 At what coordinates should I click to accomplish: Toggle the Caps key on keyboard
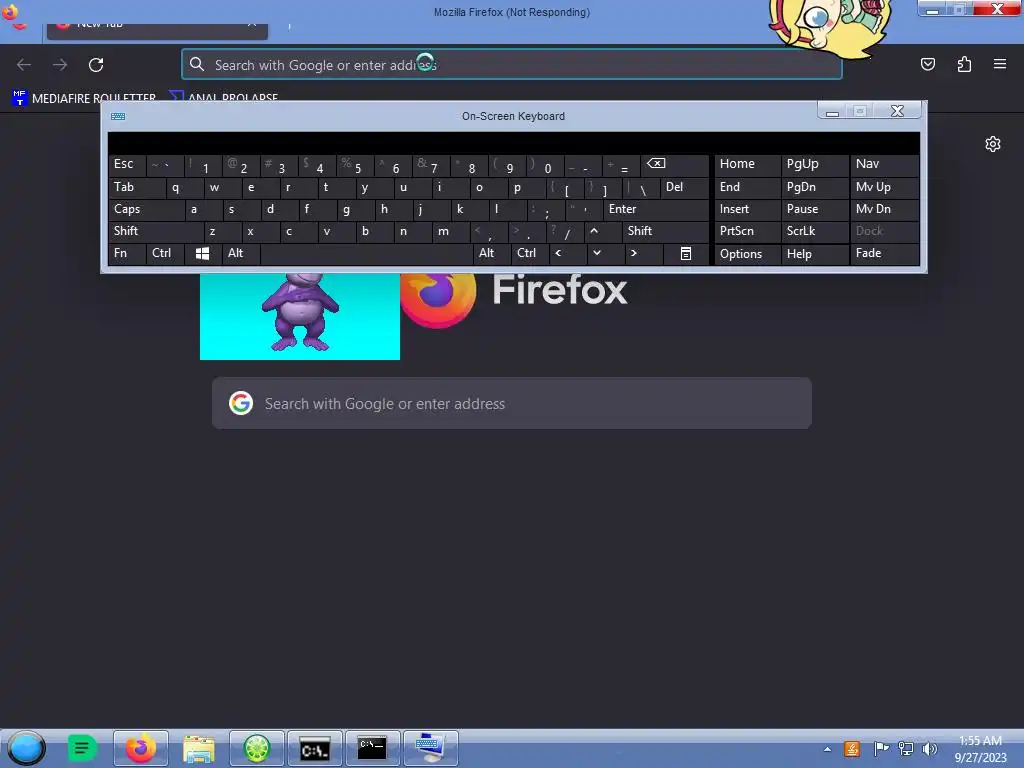[146, 210]
